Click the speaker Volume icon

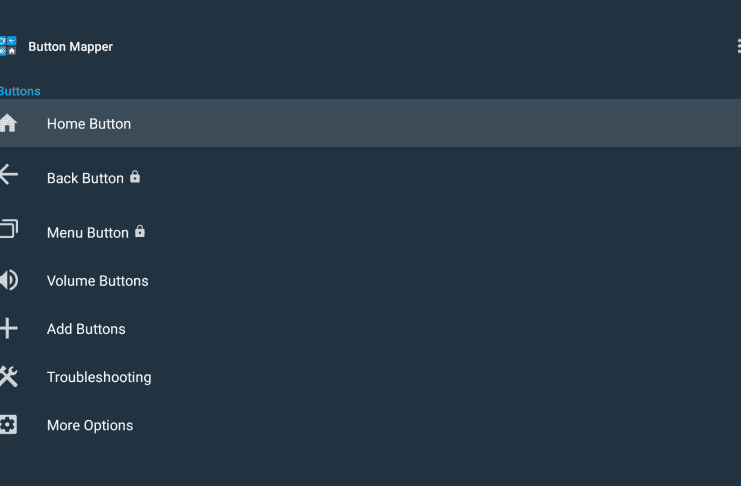[x=9, y=280]
